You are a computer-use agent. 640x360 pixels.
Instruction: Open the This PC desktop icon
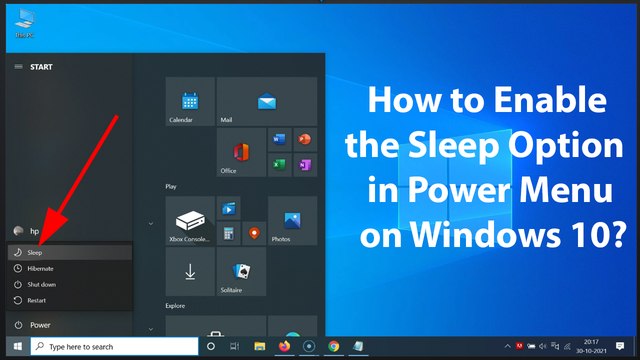(x=25, y=24)
